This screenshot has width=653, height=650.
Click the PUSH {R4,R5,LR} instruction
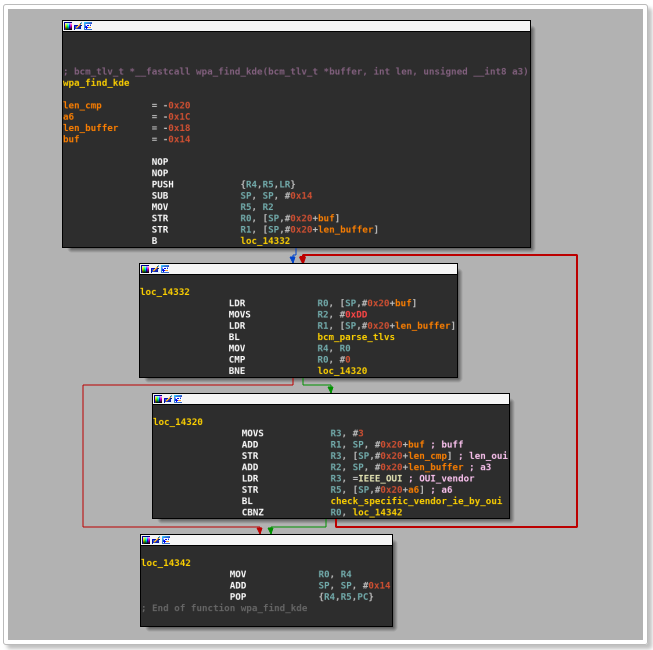(x=224, y=184)
